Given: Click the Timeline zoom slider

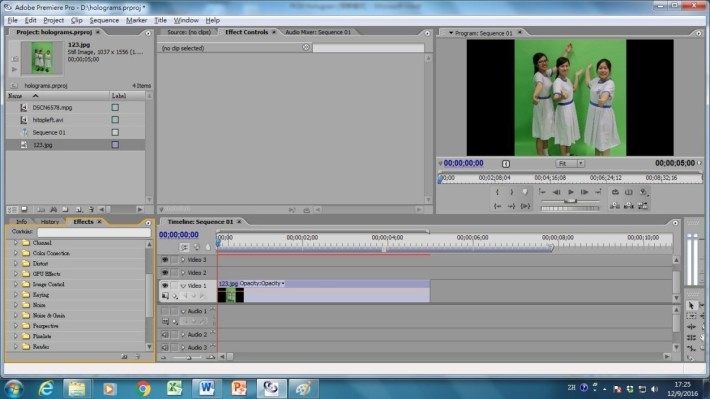Looking at the screenshot, I should tap(188, 357).
